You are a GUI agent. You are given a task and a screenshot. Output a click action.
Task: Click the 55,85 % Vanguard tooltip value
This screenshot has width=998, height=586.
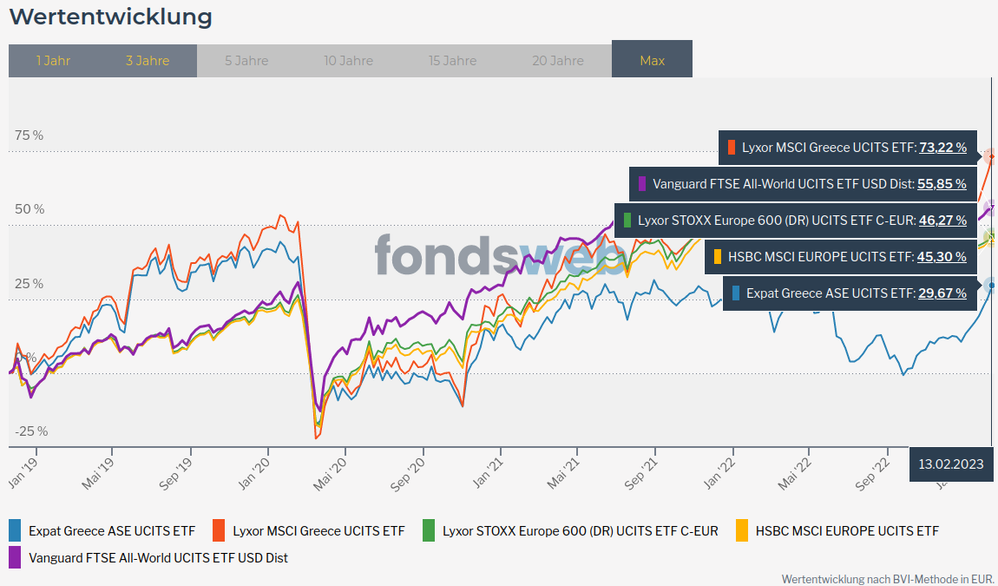[x=942, y=184]
